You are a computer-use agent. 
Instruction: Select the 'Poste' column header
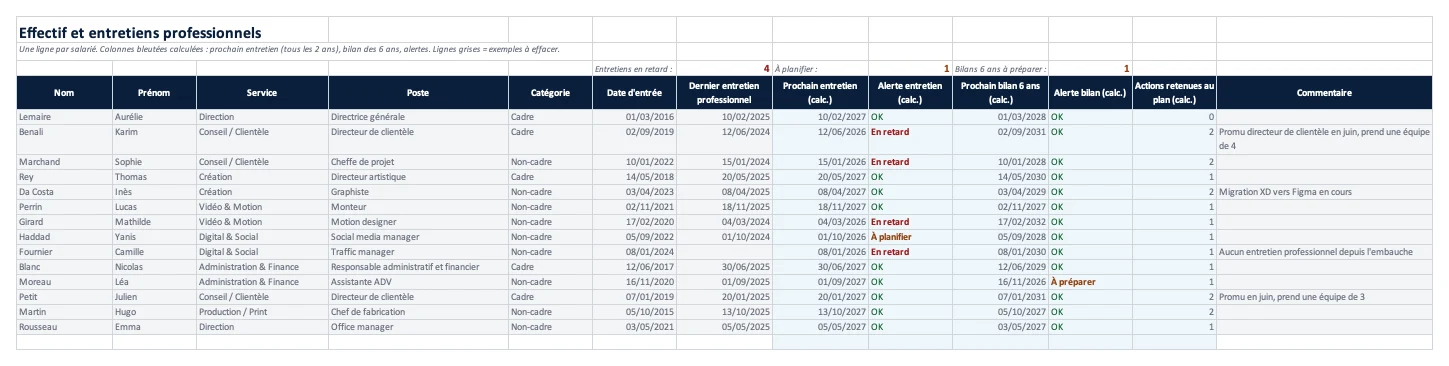coord(418,93)
